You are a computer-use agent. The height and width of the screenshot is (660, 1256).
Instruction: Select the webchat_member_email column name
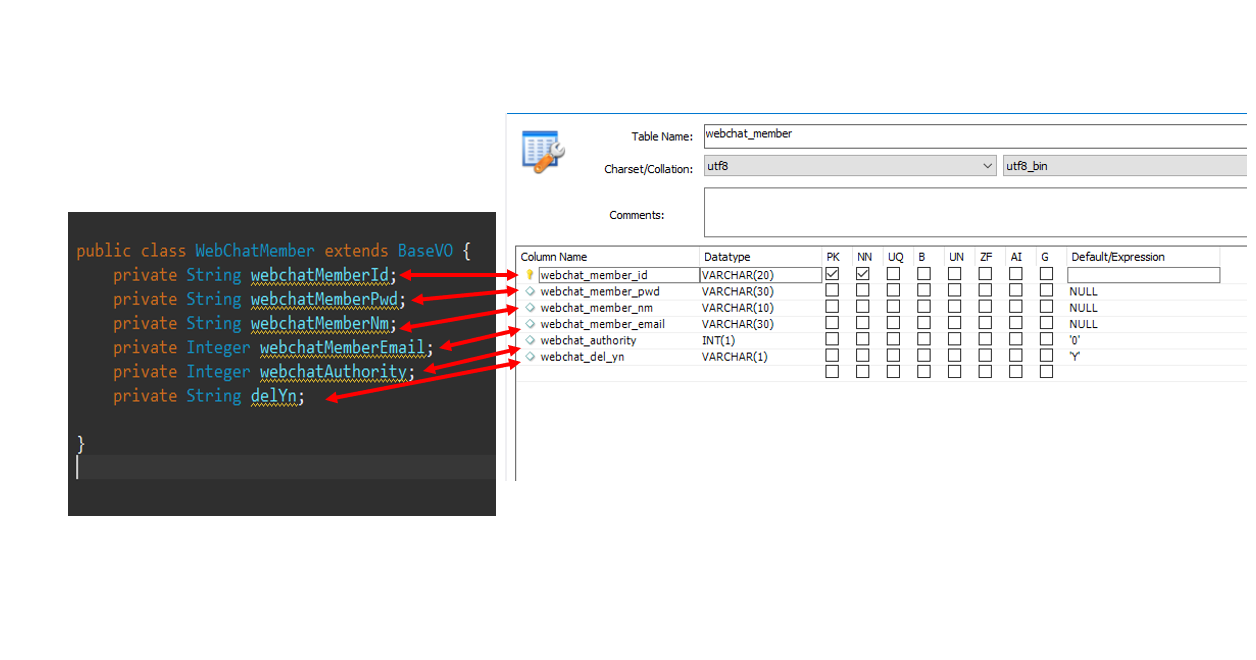coord(603,324)
